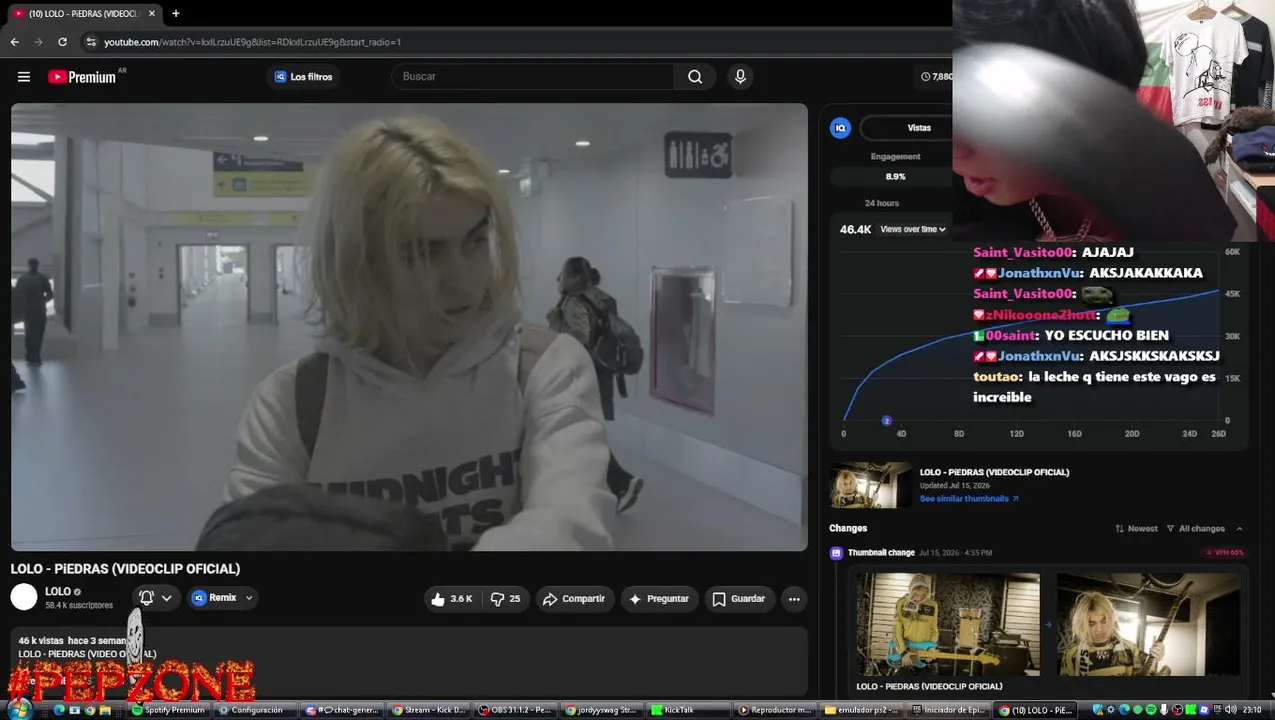Open Views over time dropdown
1275x720 pixels.
(x=912, y=229)
